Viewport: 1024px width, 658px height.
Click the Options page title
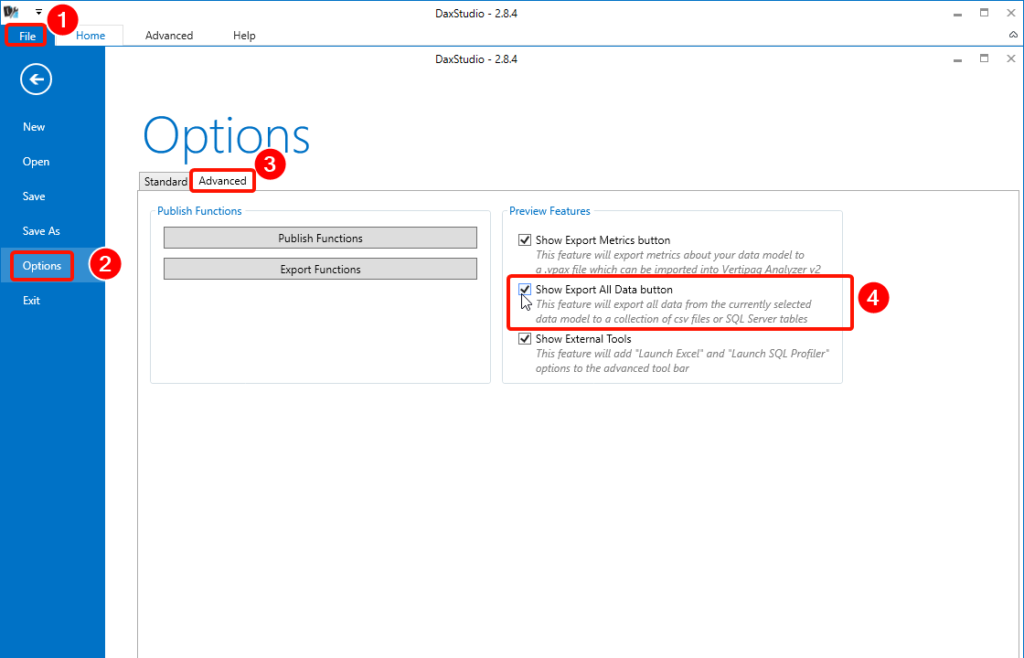tap(227, 136)
